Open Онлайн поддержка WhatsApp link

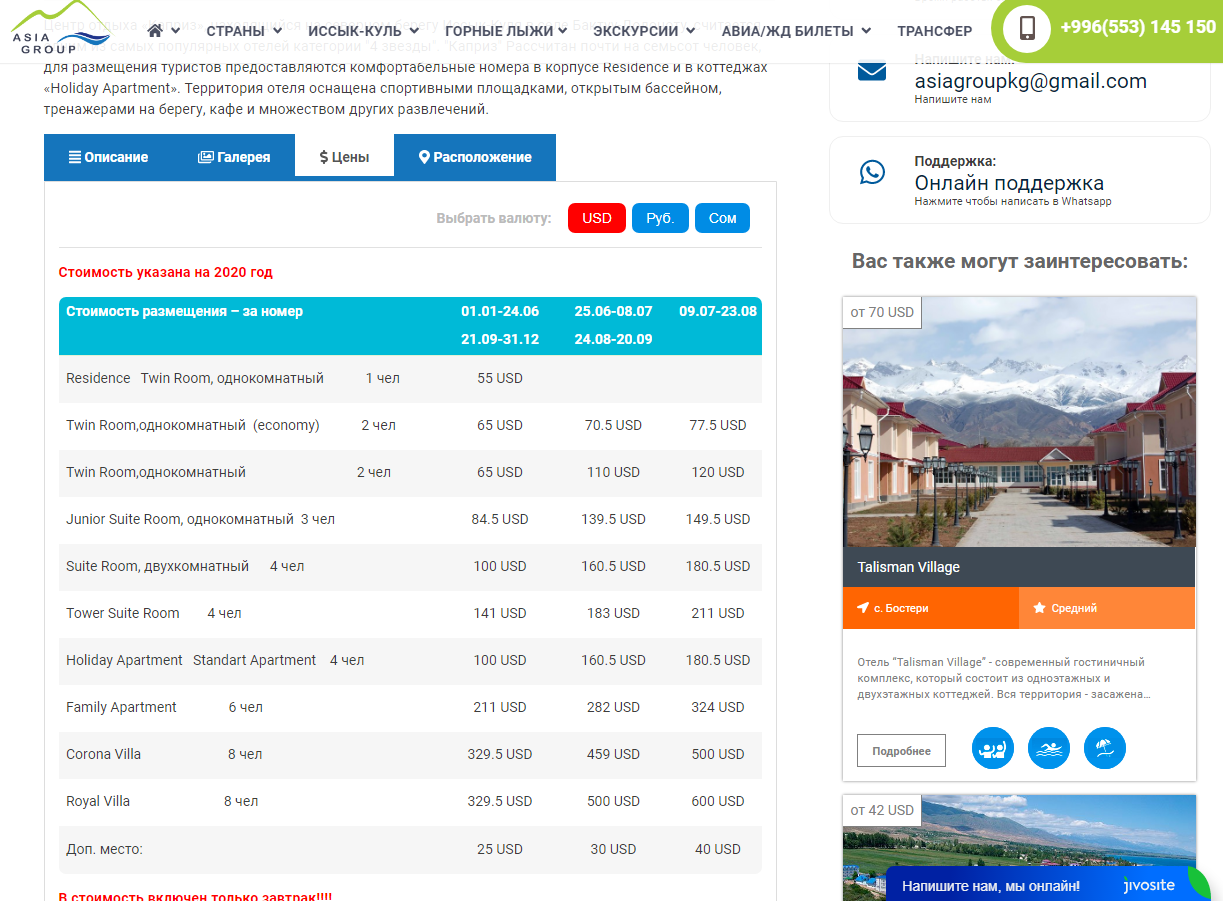tap(1009, 183)
